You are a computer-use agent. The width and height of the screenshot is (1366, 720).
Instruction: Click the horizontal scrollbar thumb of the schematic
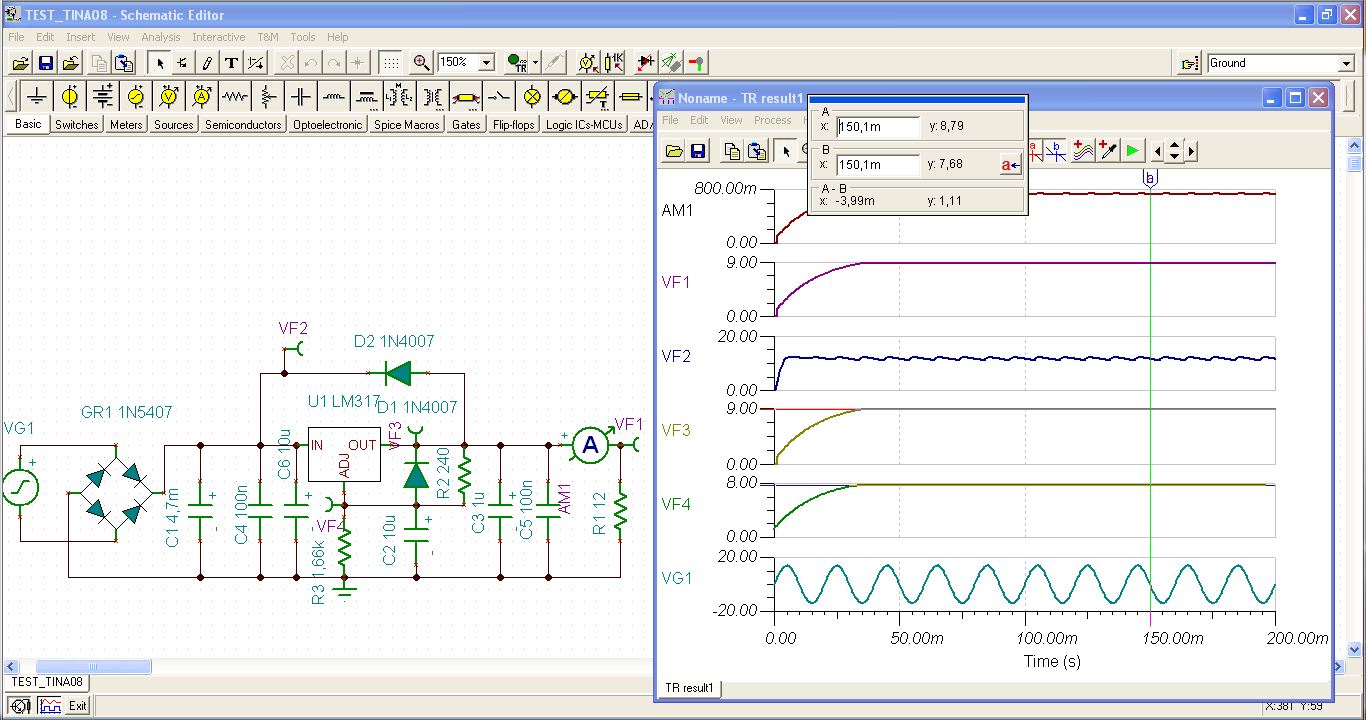(x=94, y=666)
